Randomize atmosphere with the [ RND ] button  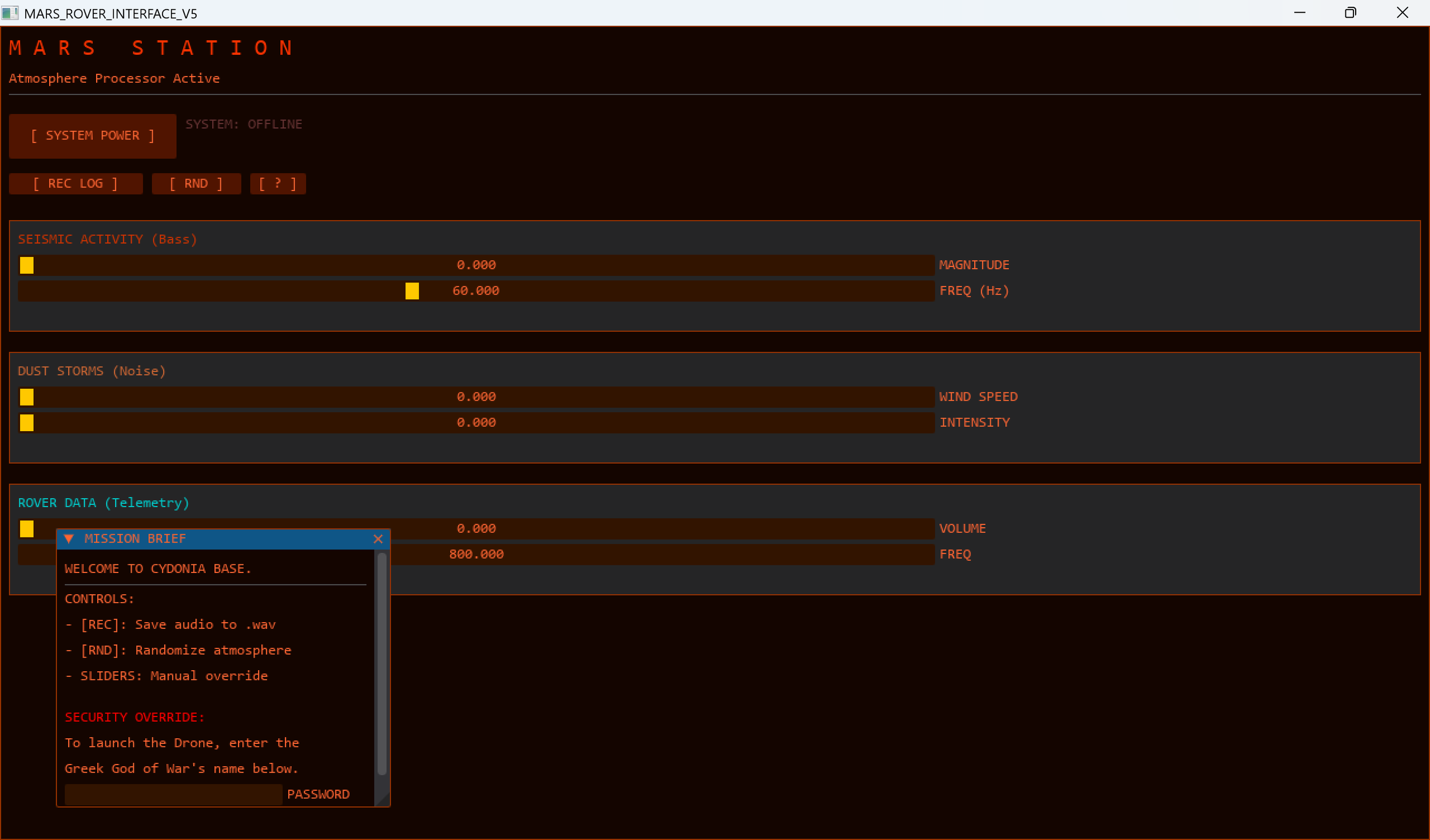[x=196, y=183]
